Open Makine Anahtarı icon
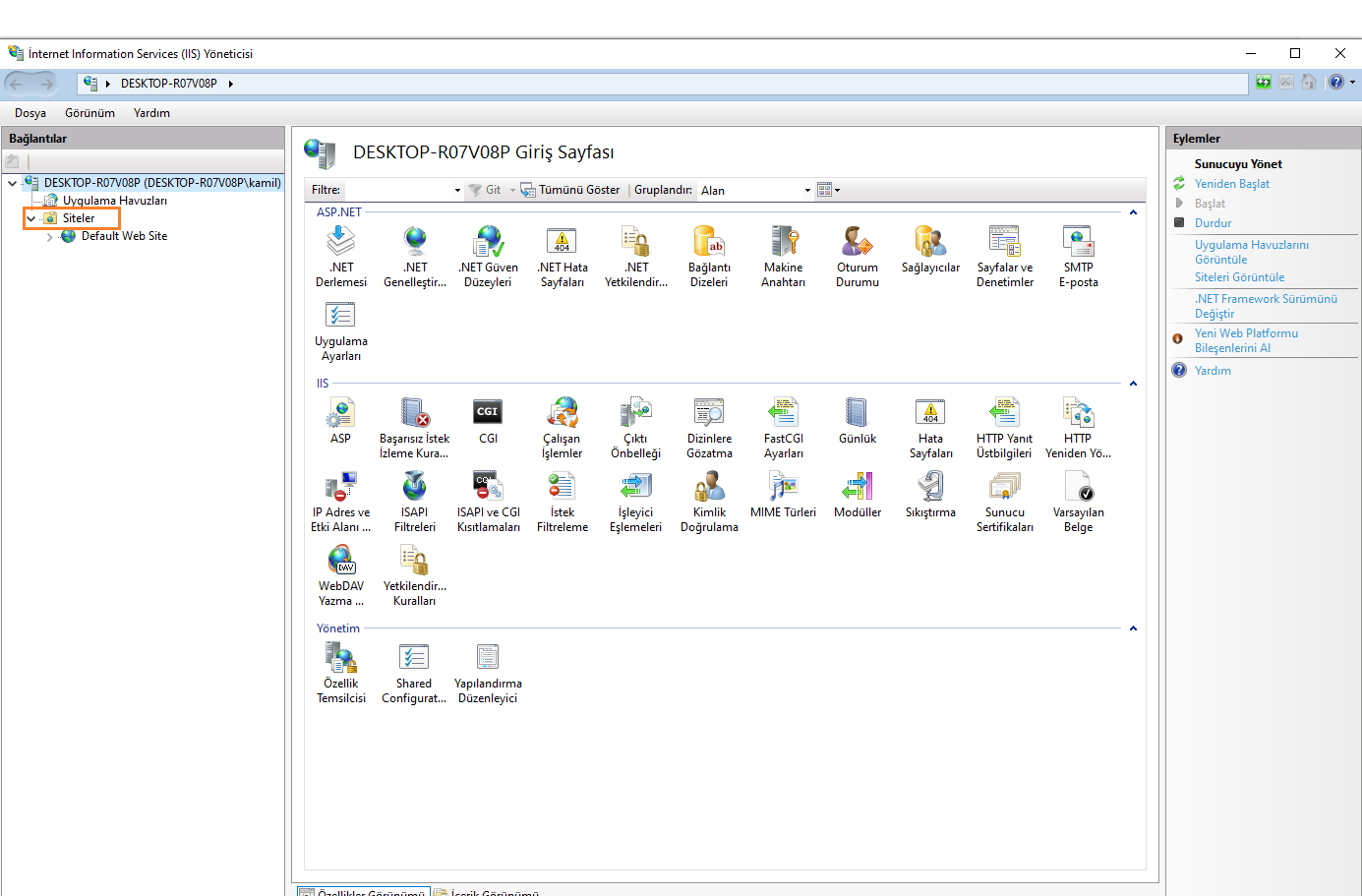Viewport: 1362px width, 896px height. (x=784, y=241)
